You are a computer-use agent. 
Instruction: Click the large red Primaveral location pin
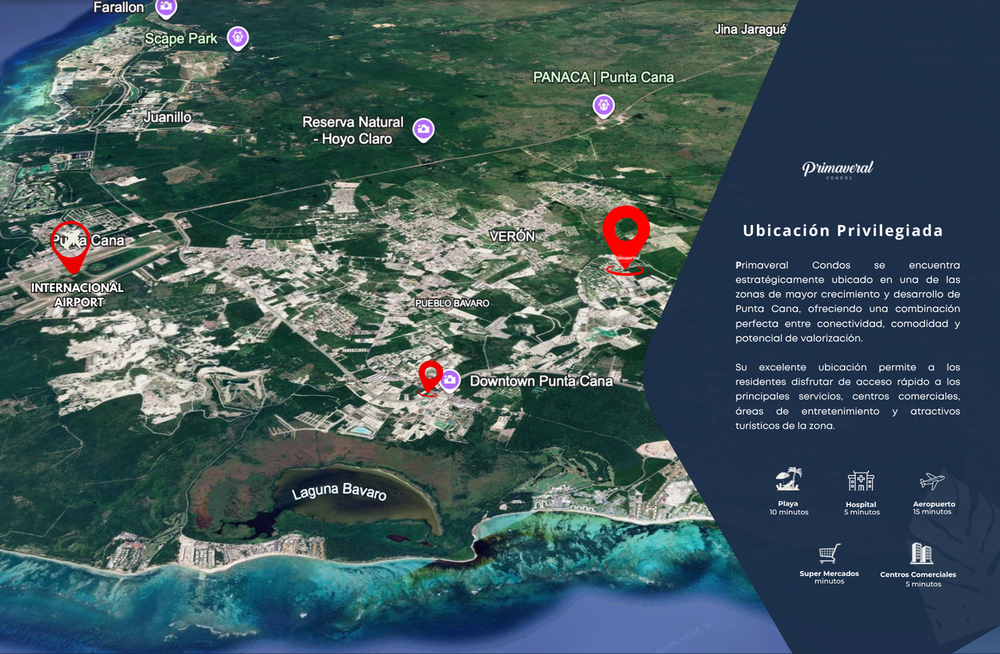(x=626, y=239)
